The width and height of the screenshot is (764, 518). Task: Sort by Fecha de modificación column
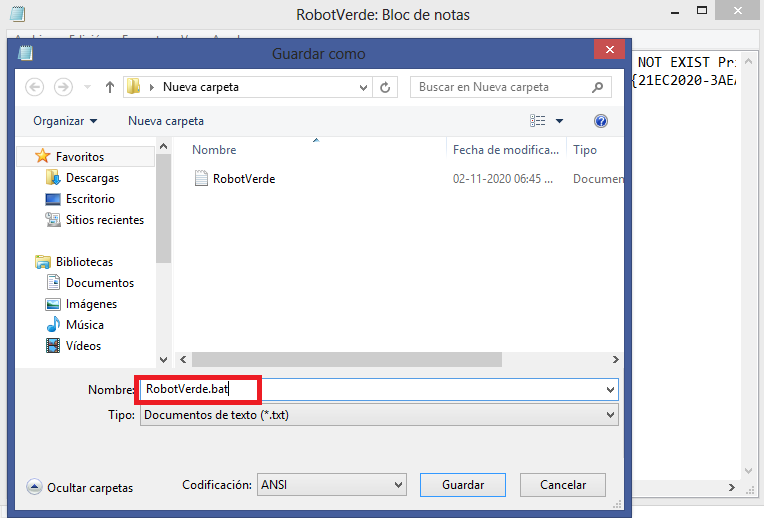point(506,150)
